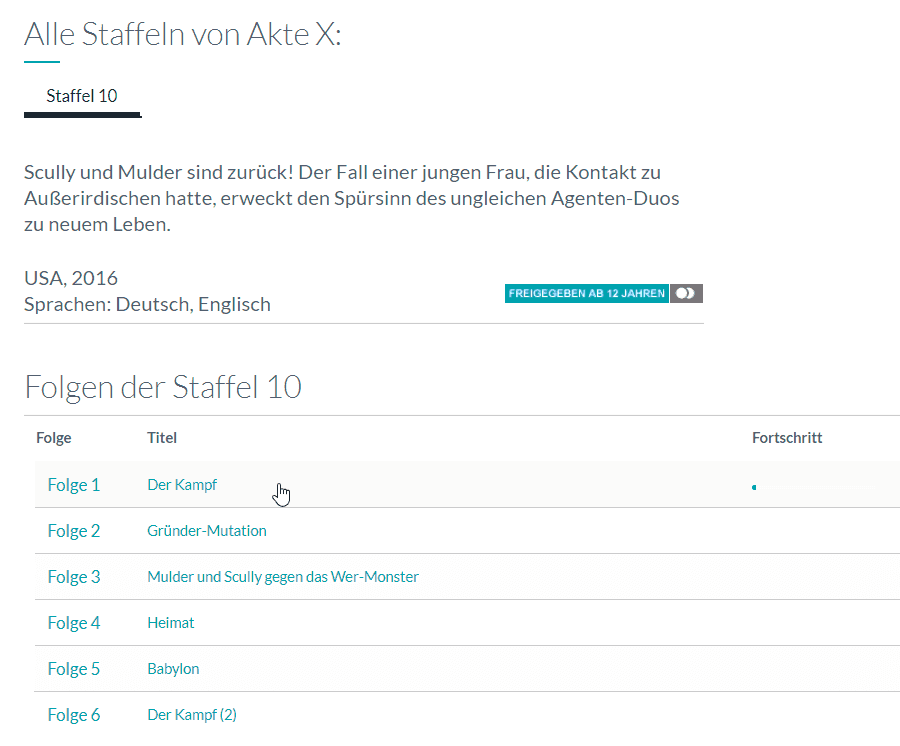The width and height of the screenshot is (900, 746).
Task: Open episode titled Der Kampf
Action: point(182,485)
